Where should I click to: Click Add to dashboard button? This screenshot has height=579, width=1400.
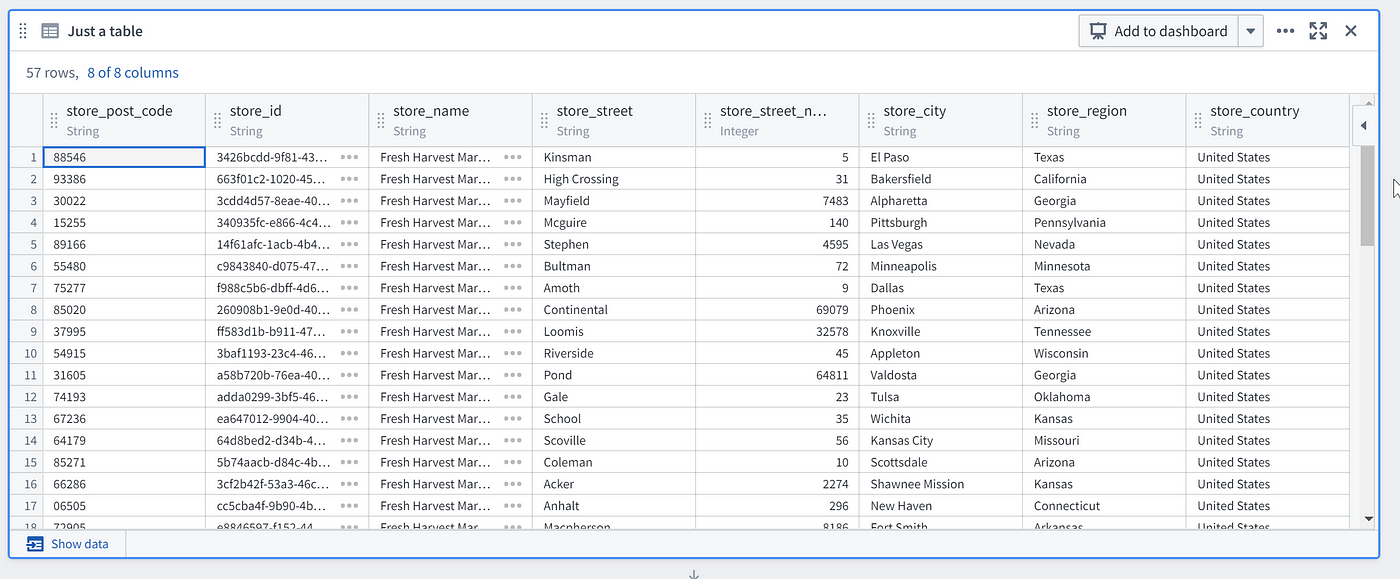1158,31
